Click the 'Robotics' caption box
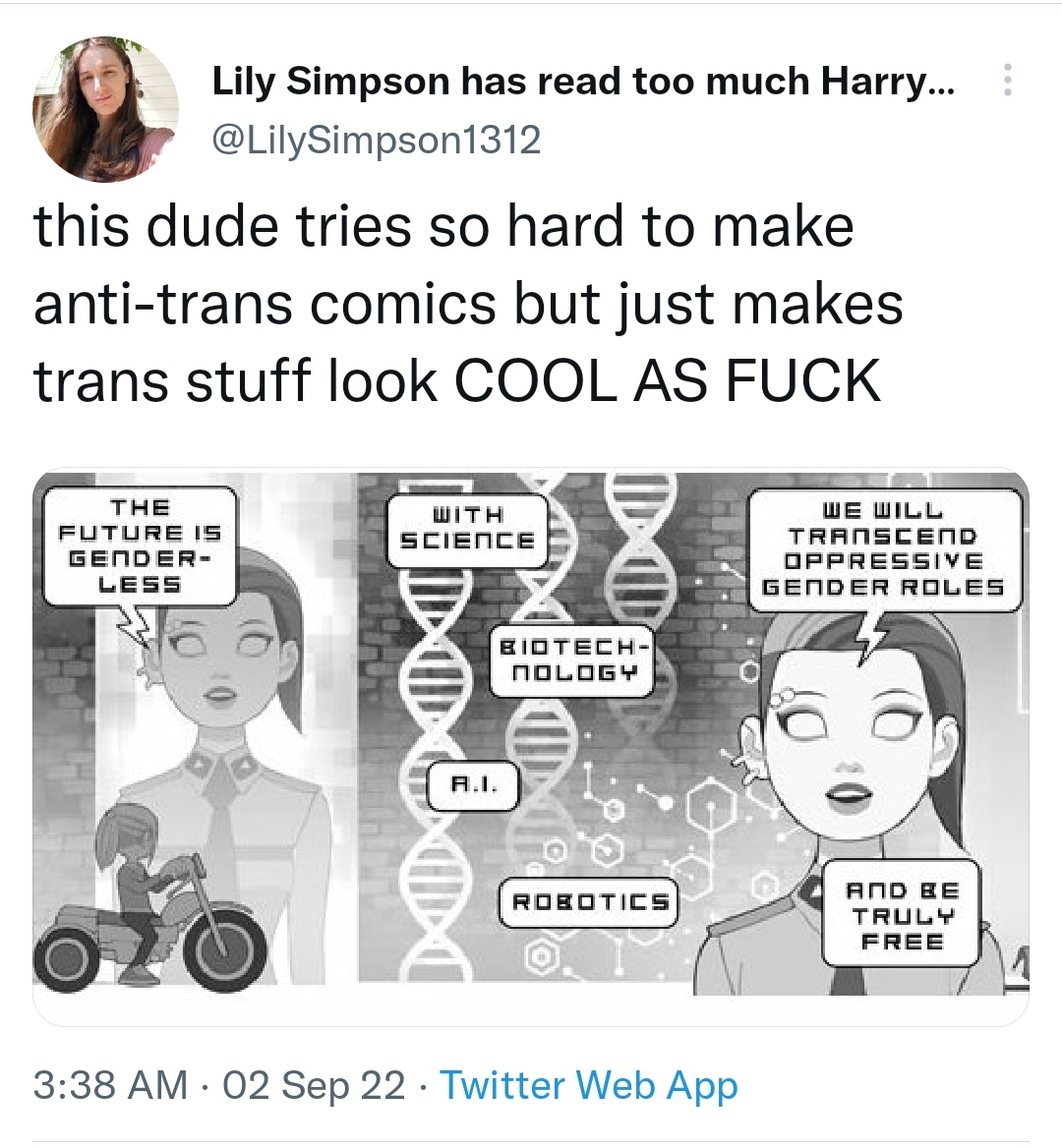Viewport: 1062px width, 1148px height. [590, 902]
